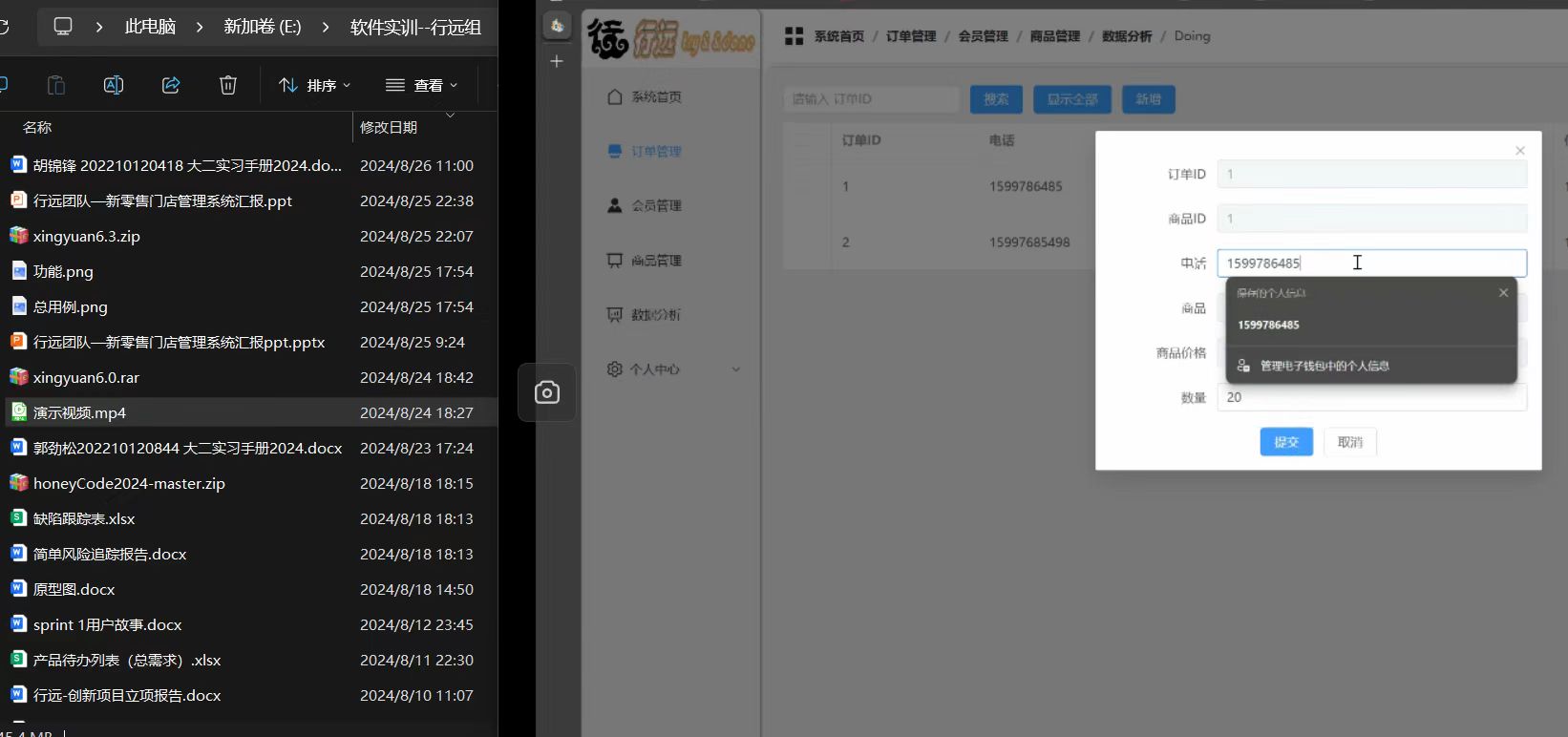Click the 订单ID table column header
This screenshot has width=1568, height=737.
(x=861, y=140)
